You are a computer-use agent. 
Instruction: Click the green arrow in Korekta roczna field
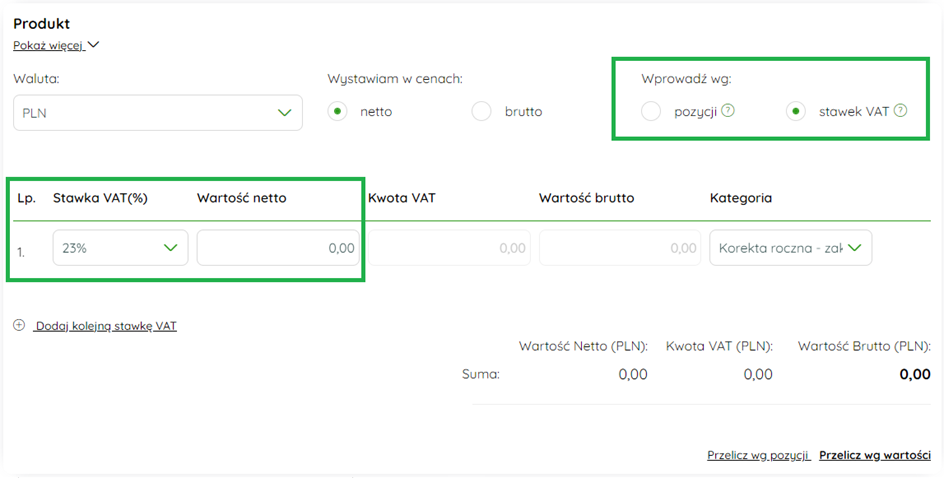[854, 247]
